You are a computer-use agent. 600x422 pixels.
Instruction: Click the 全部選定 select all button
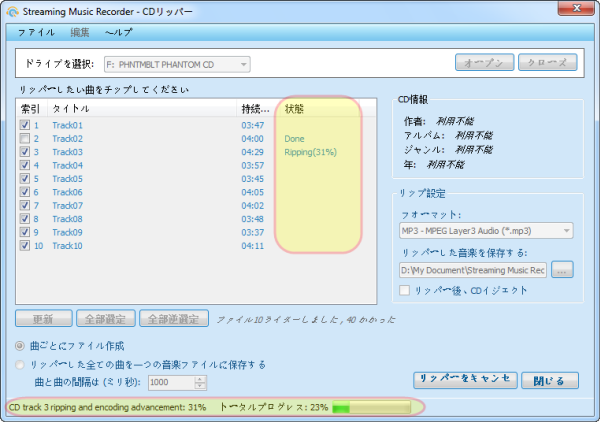tap(106, 318)
